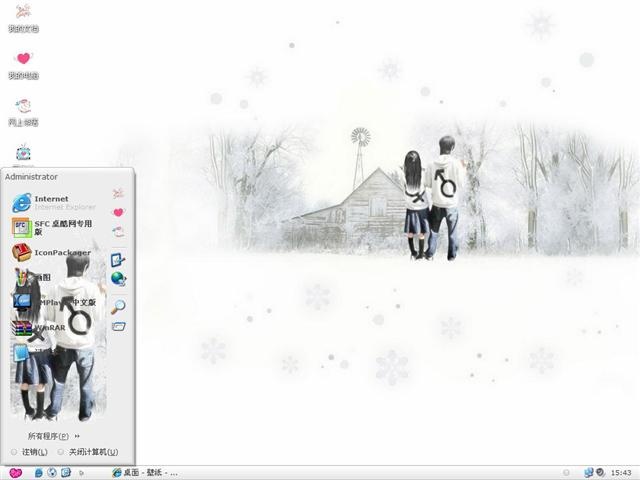Expand the quick launch overflow arrow
Viewport: 640px width, 480px height.
(x=82, y=473)
